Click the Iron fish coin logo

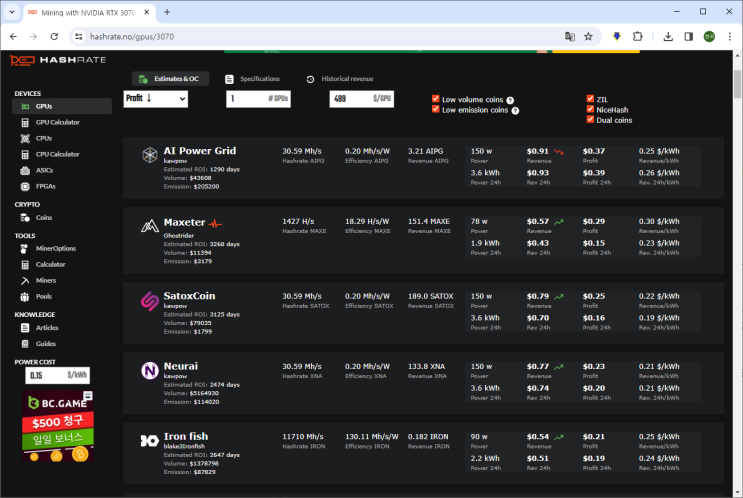[x=150, y=441]
